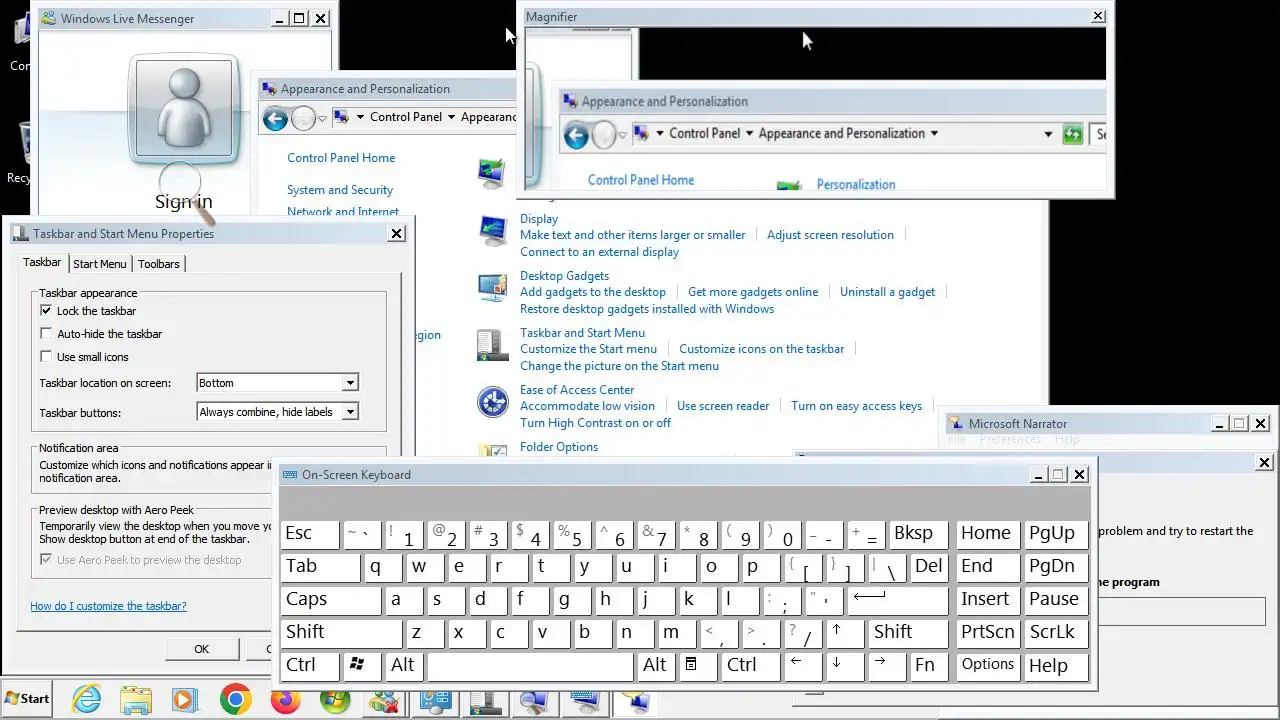1280x720 pixels.
Task: Tap the Enter key on On-Screen Keyboard
Action: [x=897, y=600]
